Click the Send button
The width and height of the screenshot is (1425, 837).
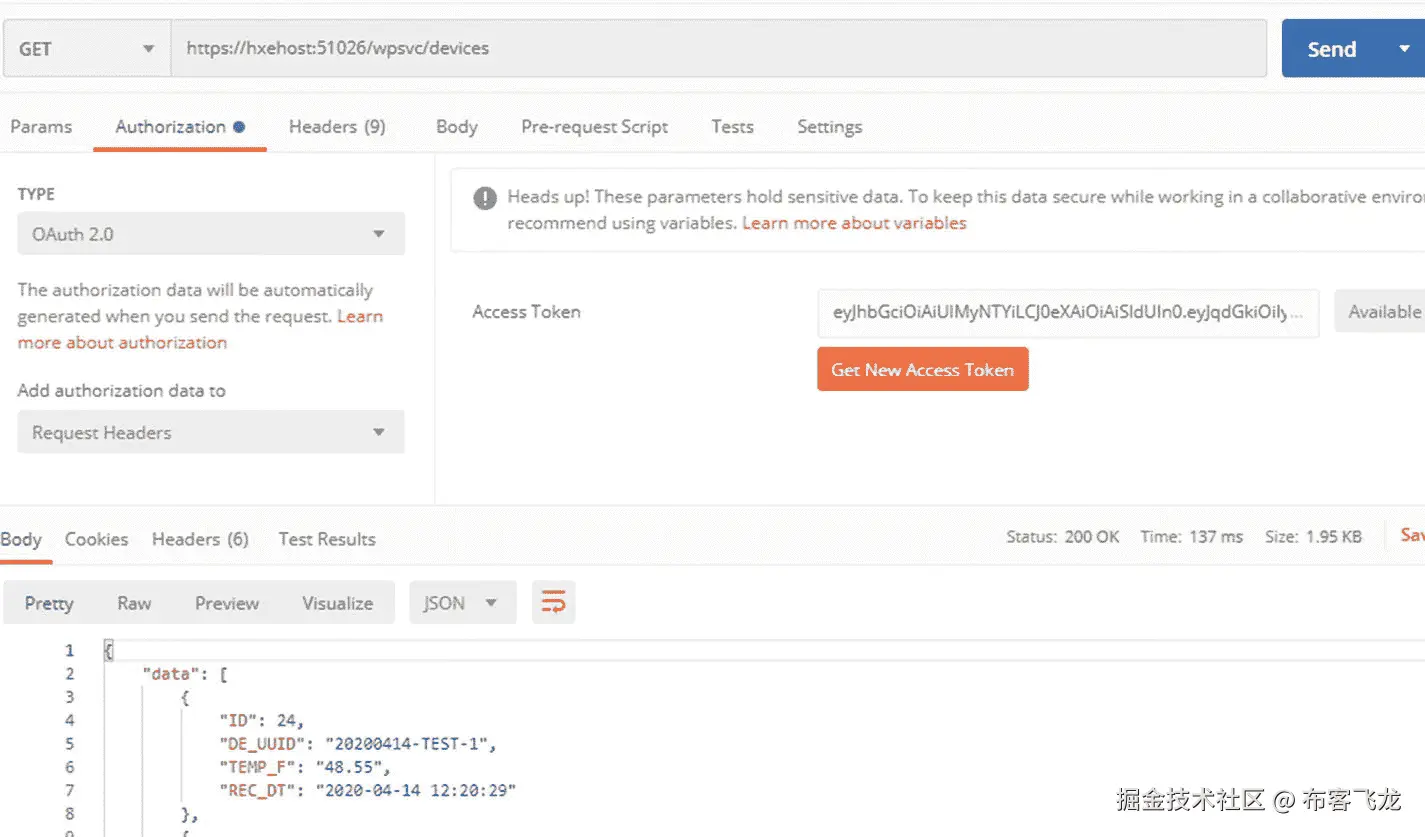point(1331,49)
